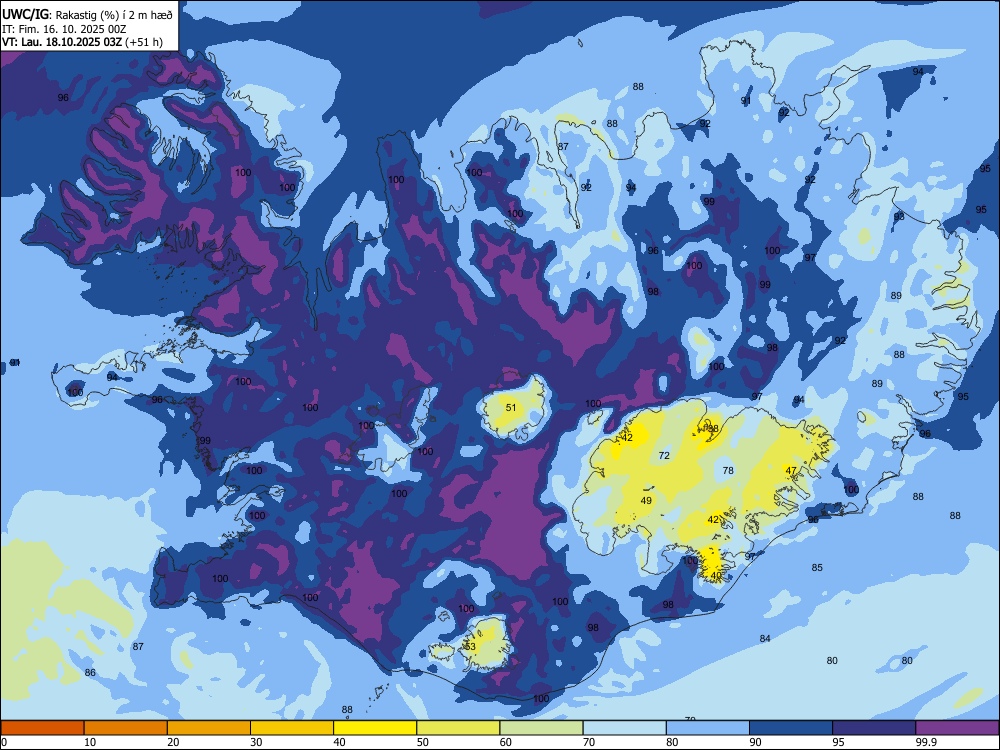The image size is (1000, 750).
Task: Click the legend label '70'
Action: tap(589, 742)
